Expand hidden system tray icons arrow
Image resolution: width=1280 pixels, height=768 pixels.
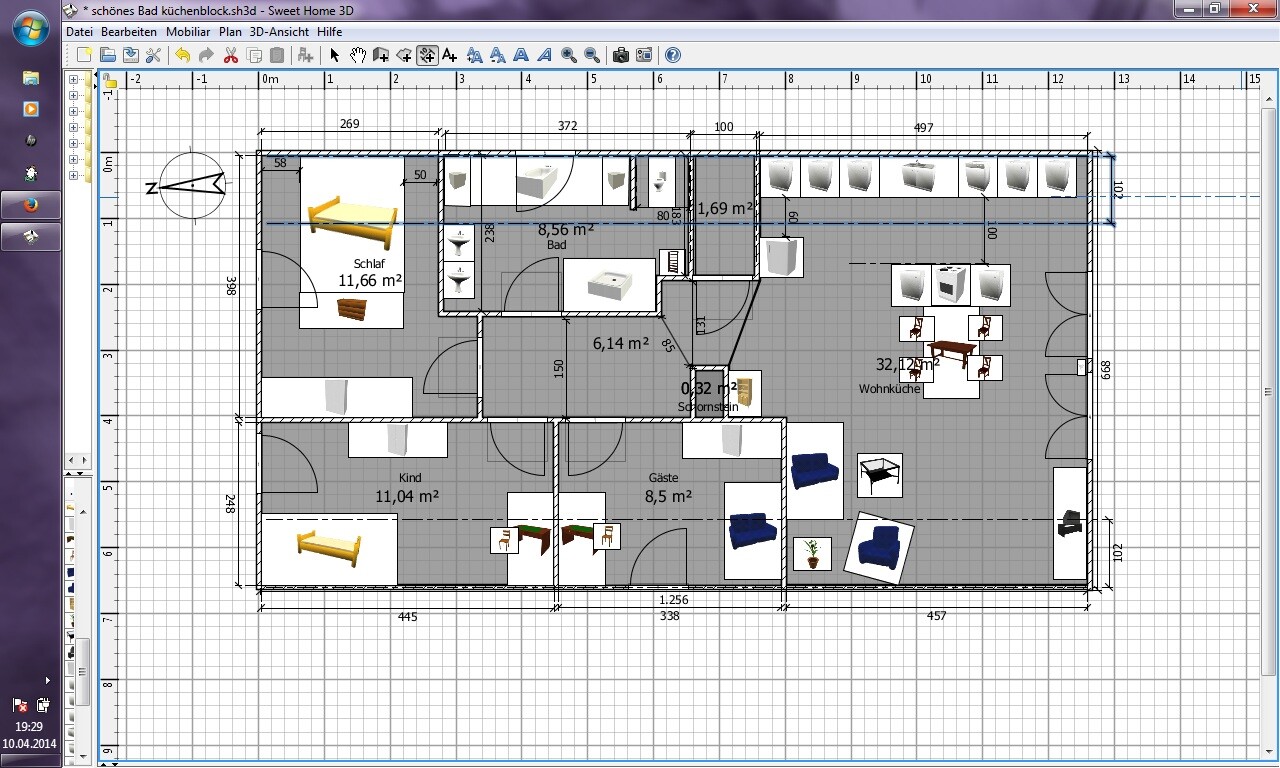click(47, 681)
